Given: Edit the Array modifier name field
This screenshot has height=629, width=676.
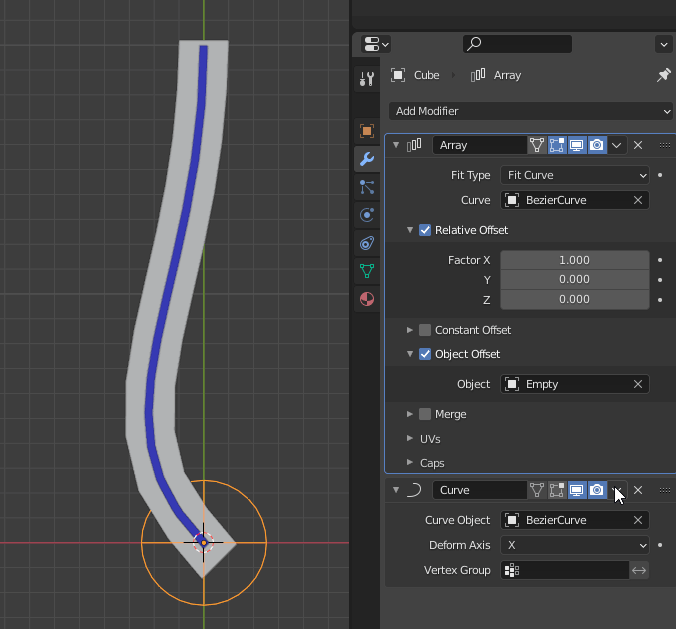Looking at the screenshot, I should click(x=479, y=145).
